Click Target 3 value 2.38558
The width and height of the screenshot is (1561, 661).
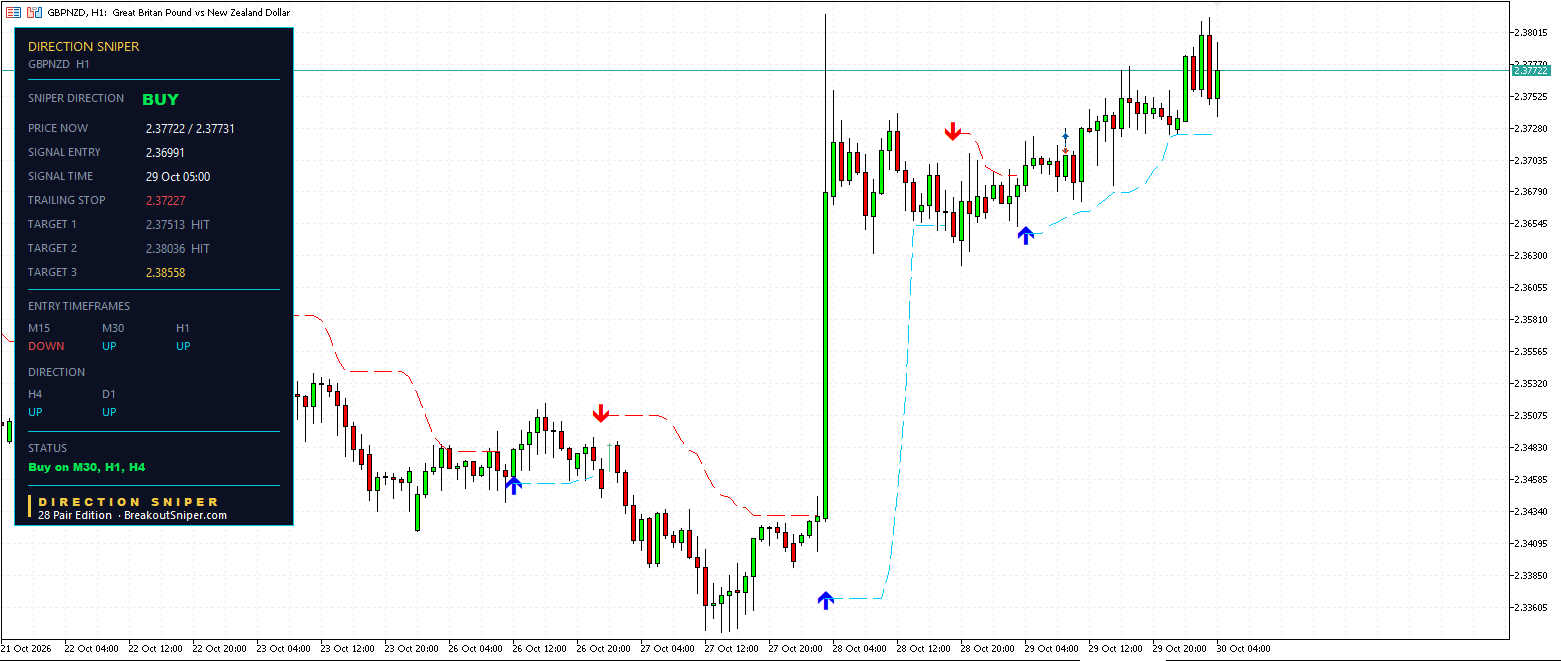click(x=165, y=273)
